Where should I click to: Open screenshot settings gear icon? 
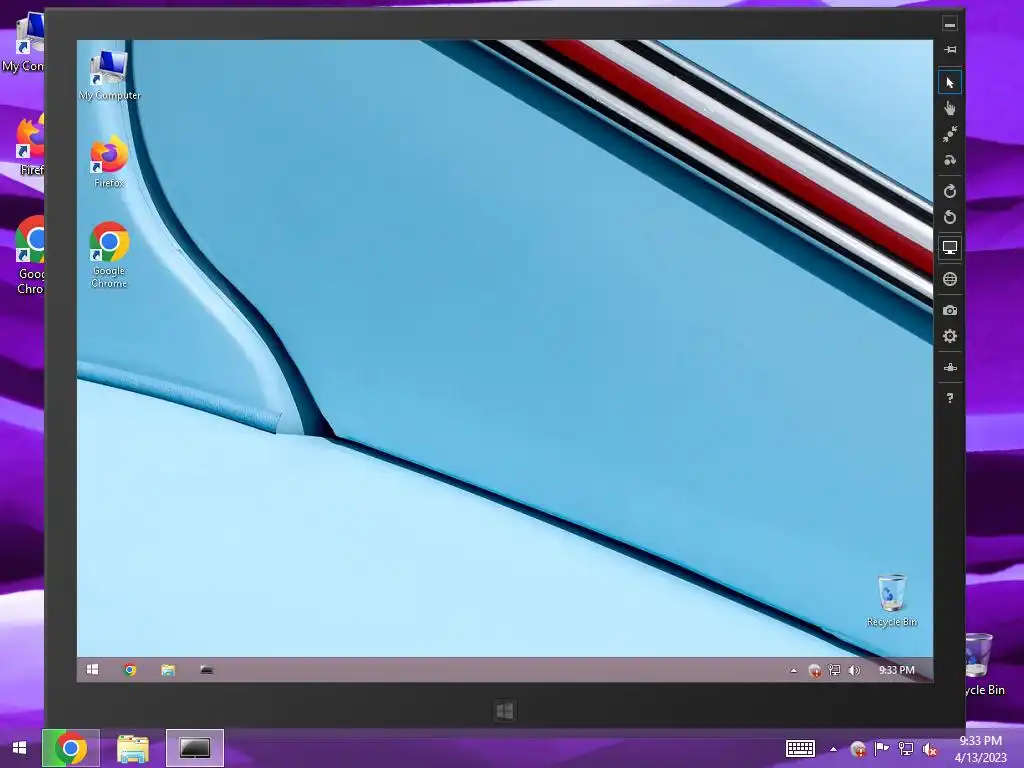pyautogui.click(x=950, y=336)
